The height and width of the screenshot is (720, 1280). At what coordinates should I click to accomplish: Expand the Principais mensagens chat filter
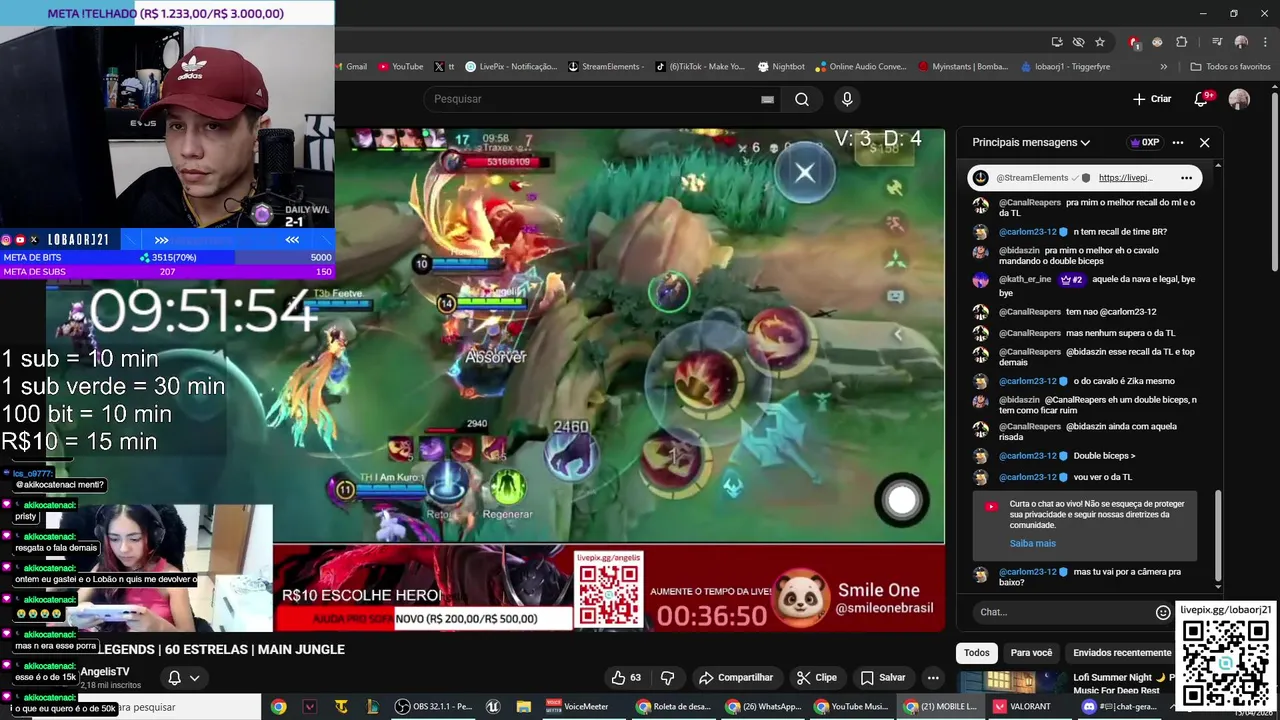pyautogui.click(x=1031, y=142)
